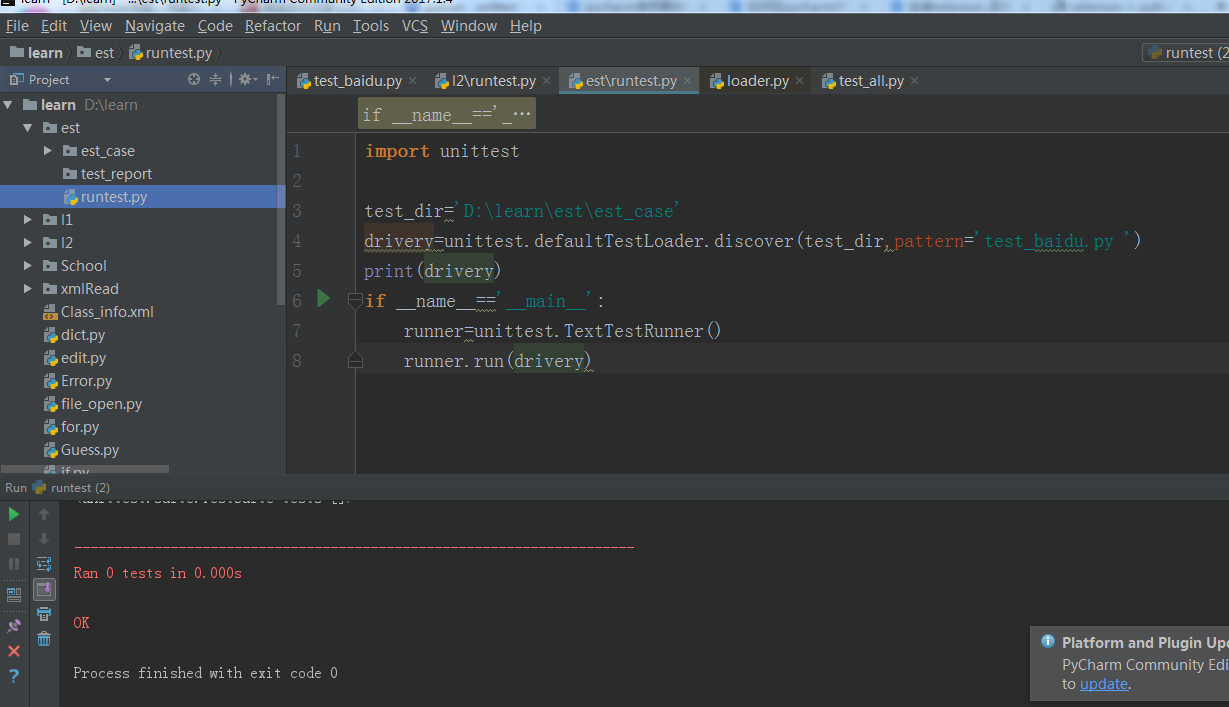The height and width of the screenshot is (707, 1229).
Task: Expand the School folder
Action: (x=27, y=266)
